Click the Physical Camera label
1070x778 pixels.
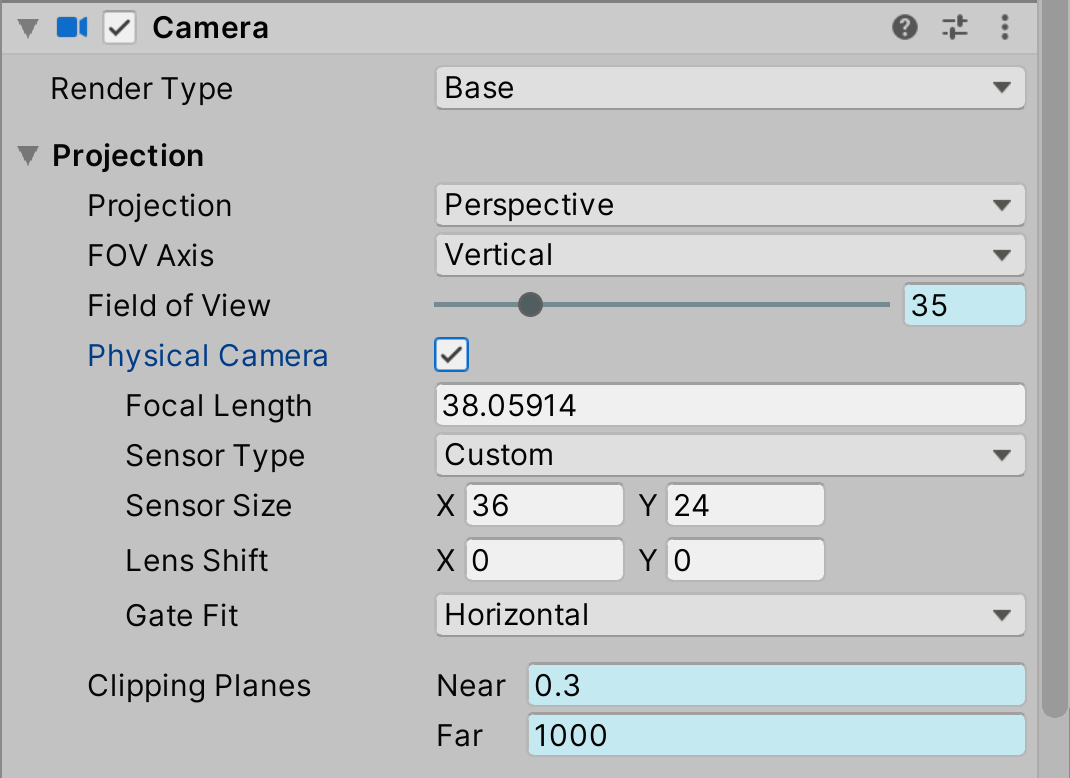coord(208,356)
